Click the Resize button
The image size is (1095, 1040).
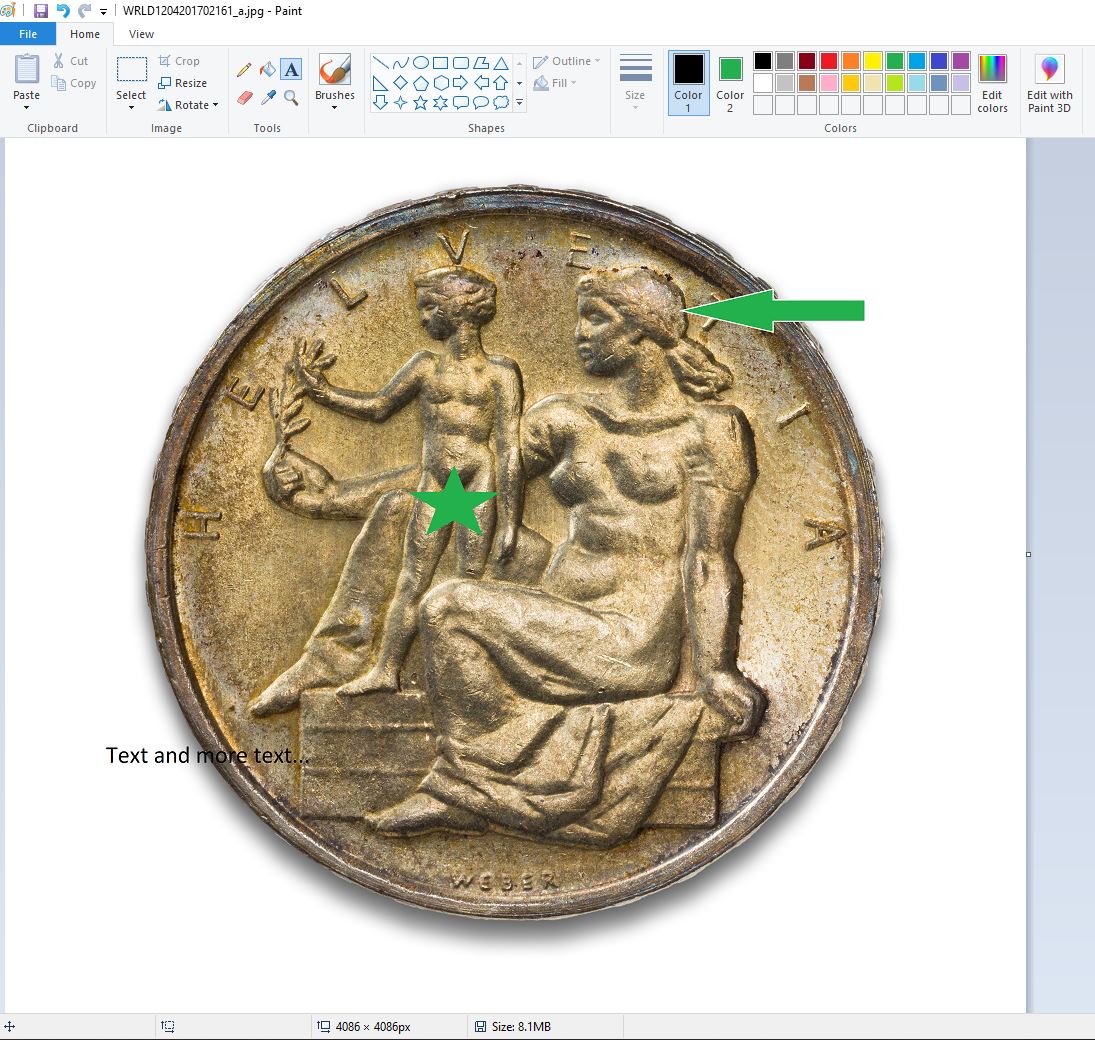[182, 83]
